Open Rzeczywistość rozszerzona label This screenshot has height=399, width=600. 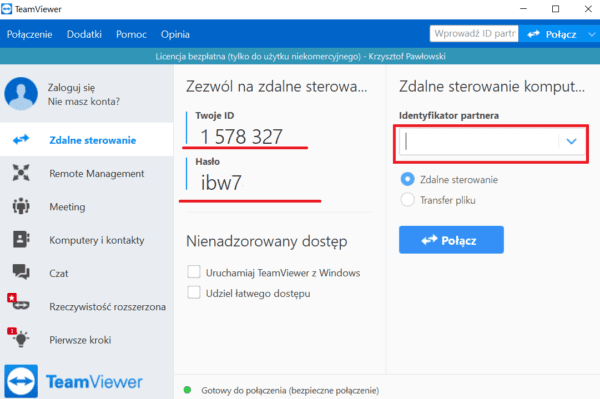click(x=108, y=307)
